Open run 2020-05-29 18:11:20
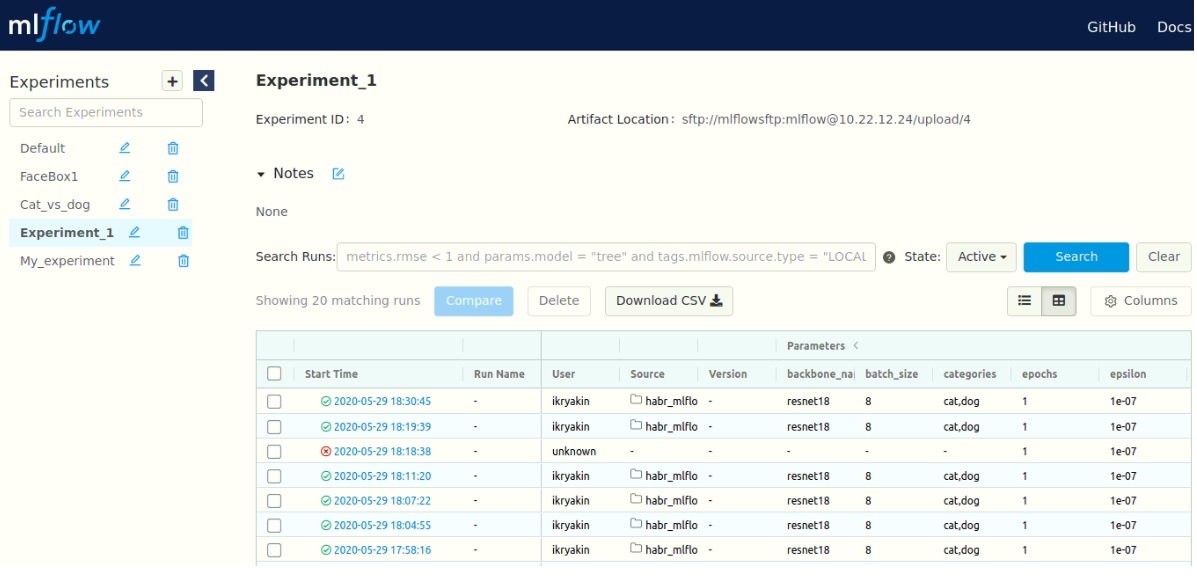The width and height of the screenshot is (1197, 578). point(382,476)
